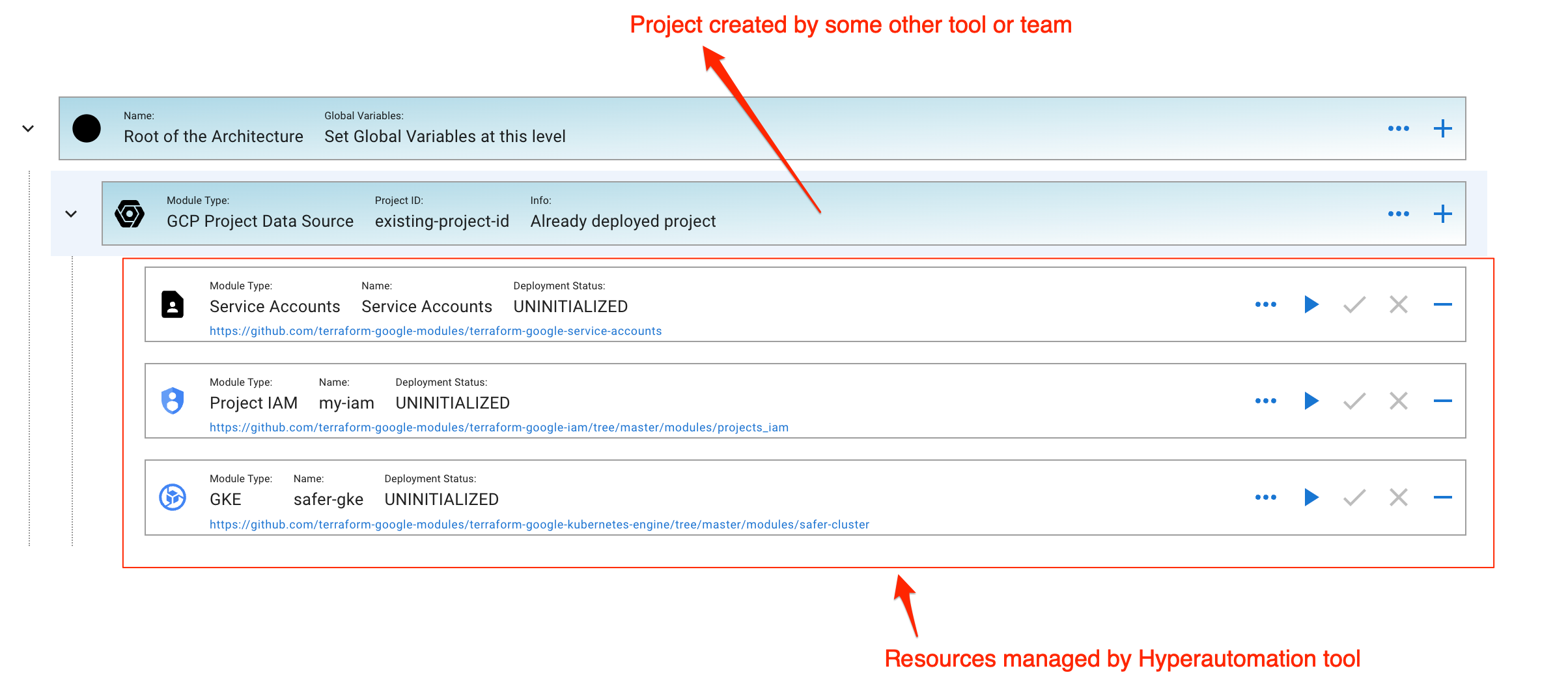Open the terraform-google-service-accounts GitHub link
This screenshot has height=679, width=1568.
coord(435,331)
